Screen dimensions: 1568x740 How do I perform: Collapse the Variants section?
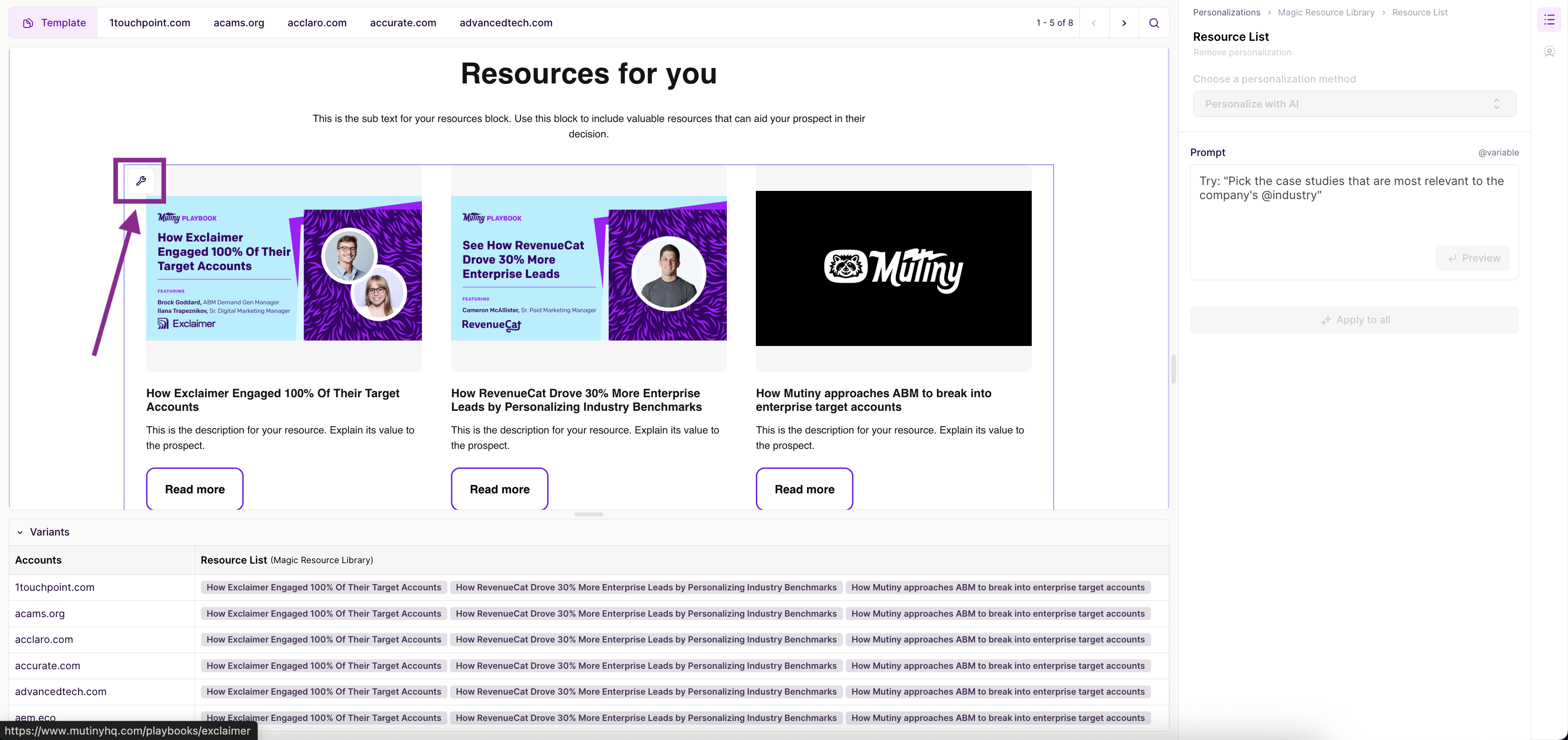20,532
